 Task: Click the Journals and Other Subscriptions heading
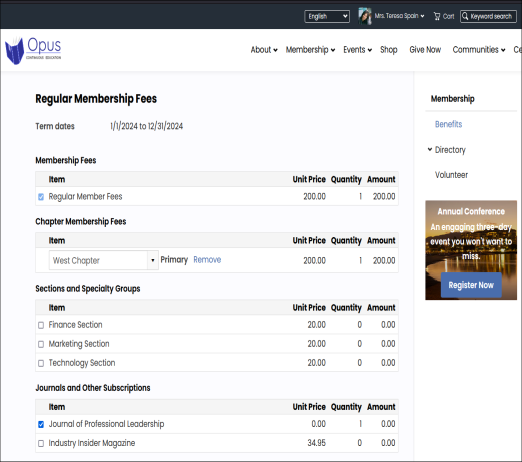pos(93,388)
